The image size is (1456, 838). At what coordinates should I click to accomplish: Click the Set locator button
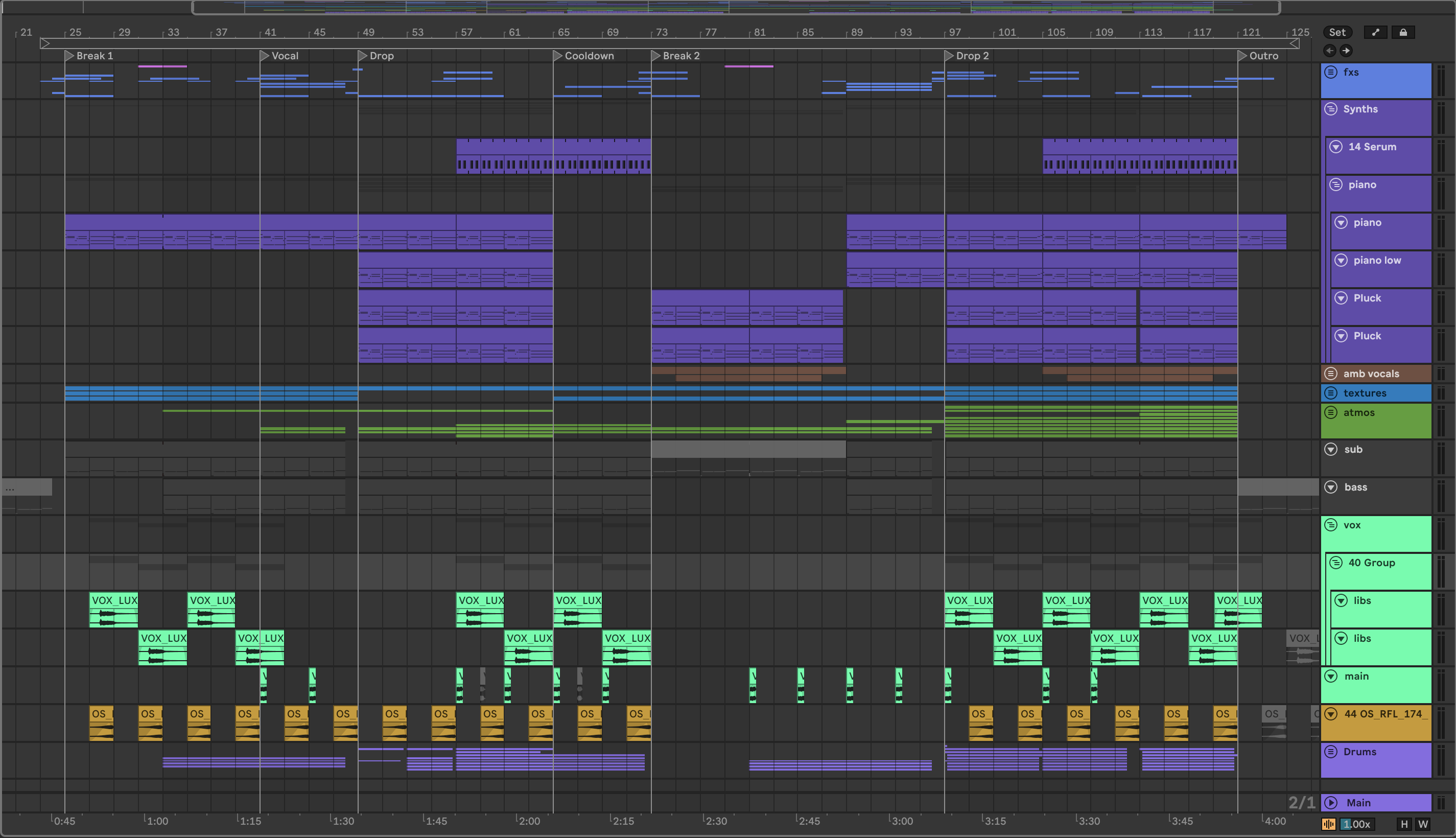click(1337, 32)
